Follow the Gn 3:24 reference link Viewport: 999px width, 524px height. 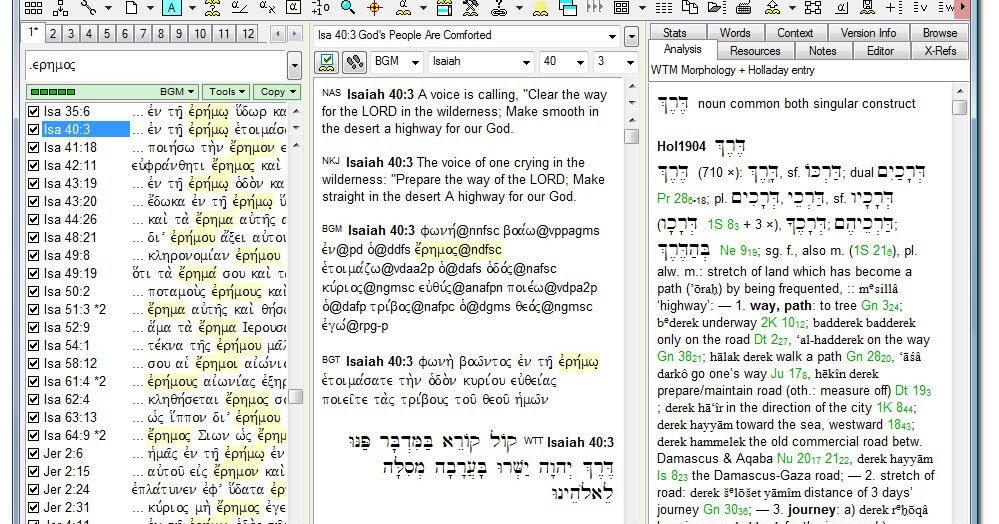click(x=882, y=306)
